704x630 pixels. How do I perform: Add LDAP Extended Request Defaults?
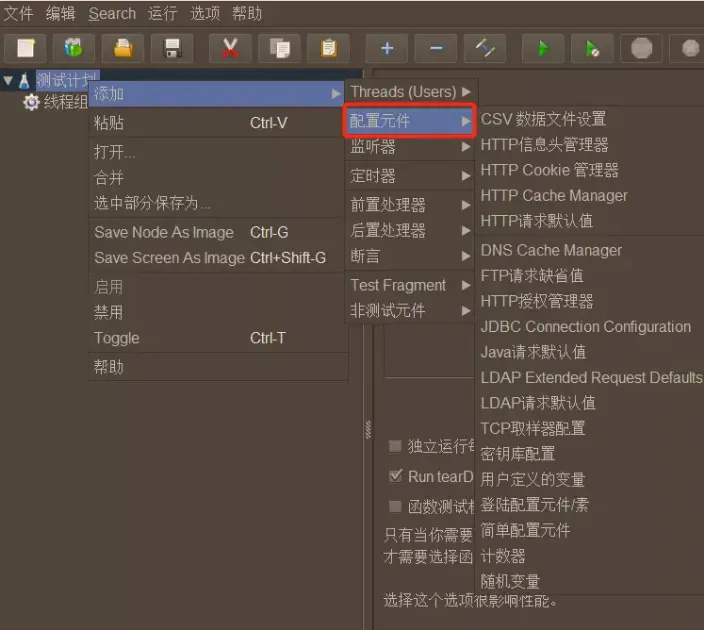coord(590,378)
